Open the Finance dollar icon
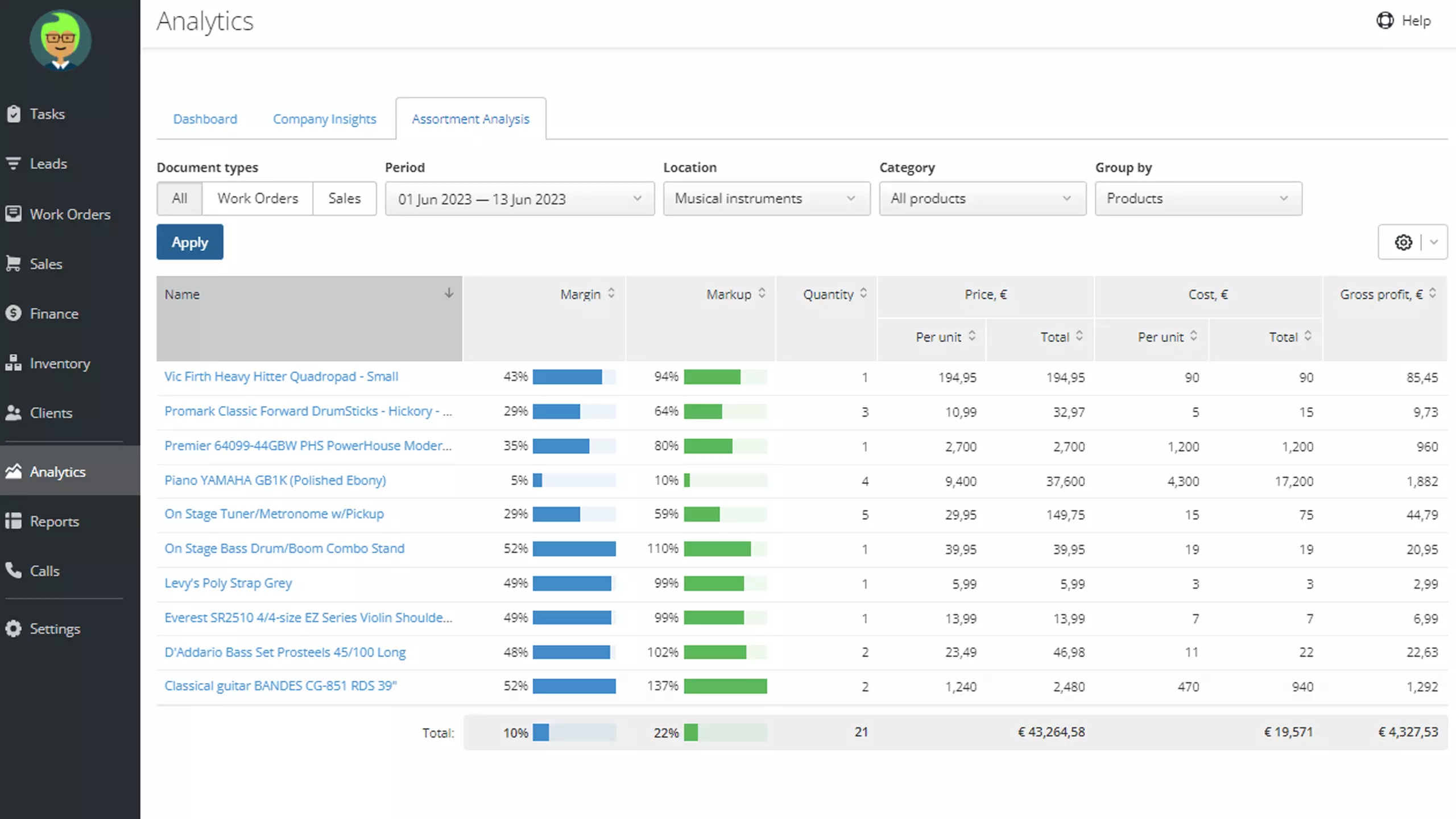1456x819 pixels. coord(14,313)
